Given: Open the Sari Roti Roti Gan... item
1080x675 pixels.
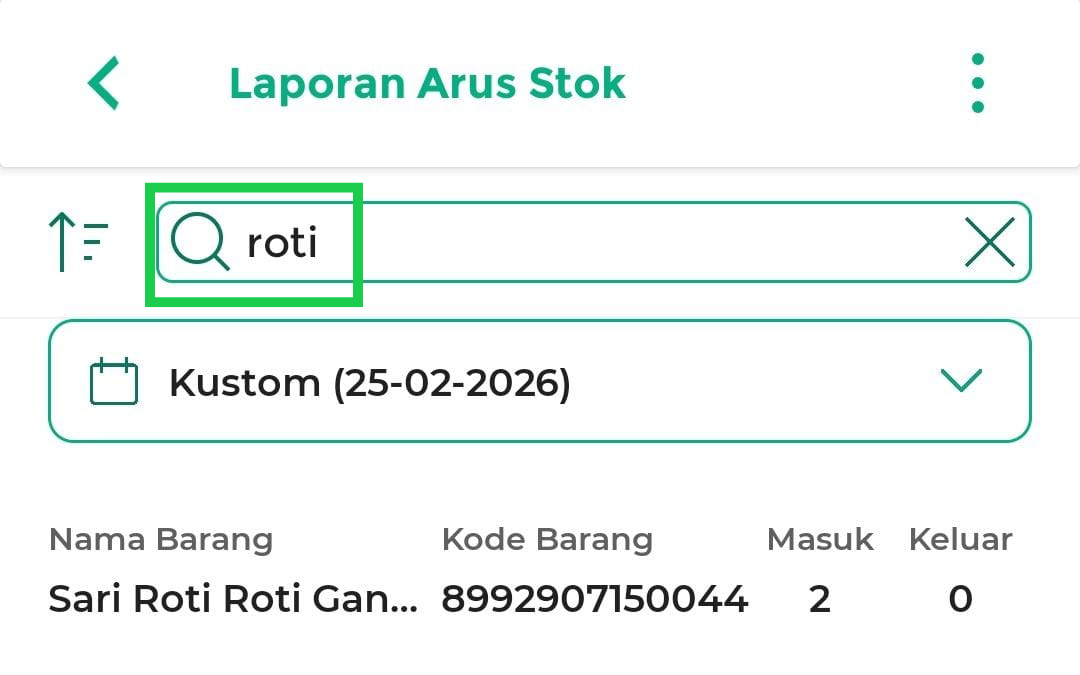Looking at the screenshot, I should tap(233, 599).
